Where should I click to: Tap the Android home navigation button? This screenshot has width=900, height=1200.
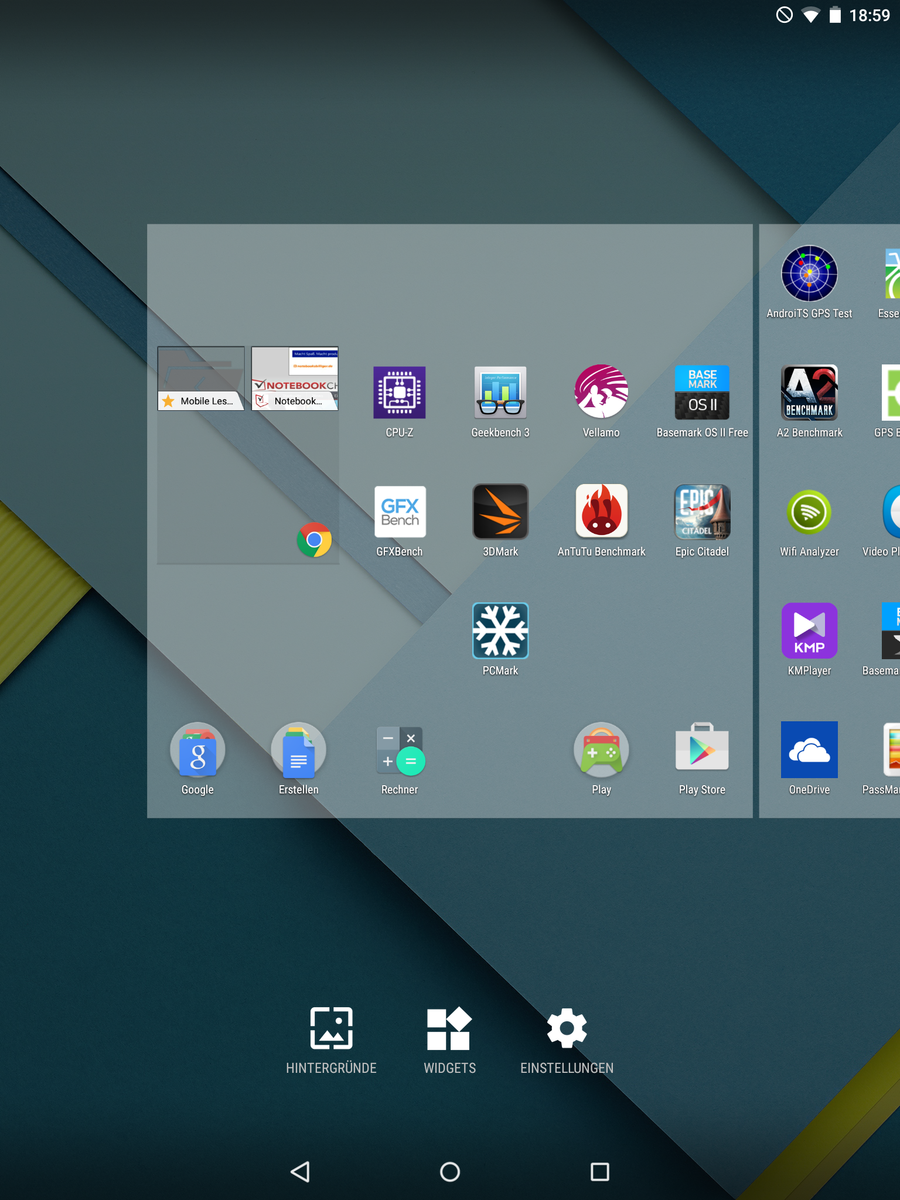click(450, 1171)
